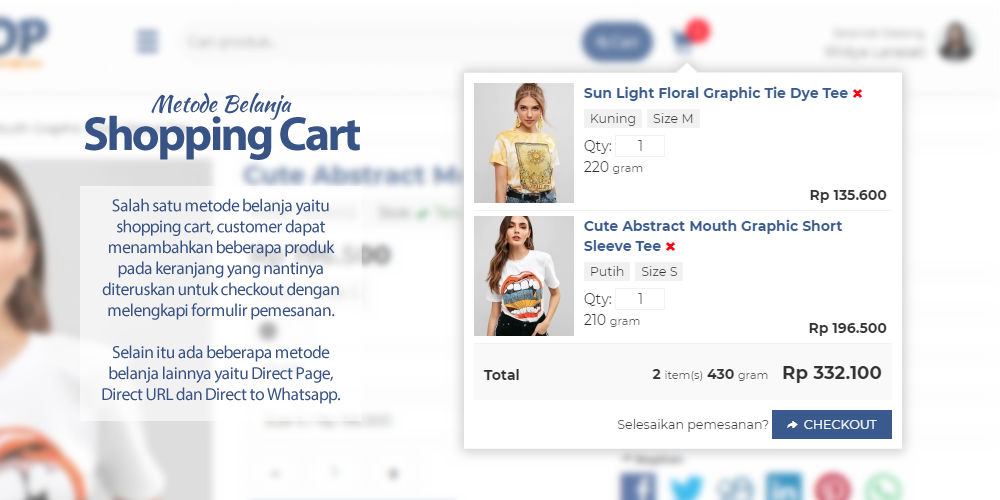Viewport: 1000px width, 500px height.
Task: Click the Qty field for Cute Abstract Tee
Action: (x=640, y=299)
